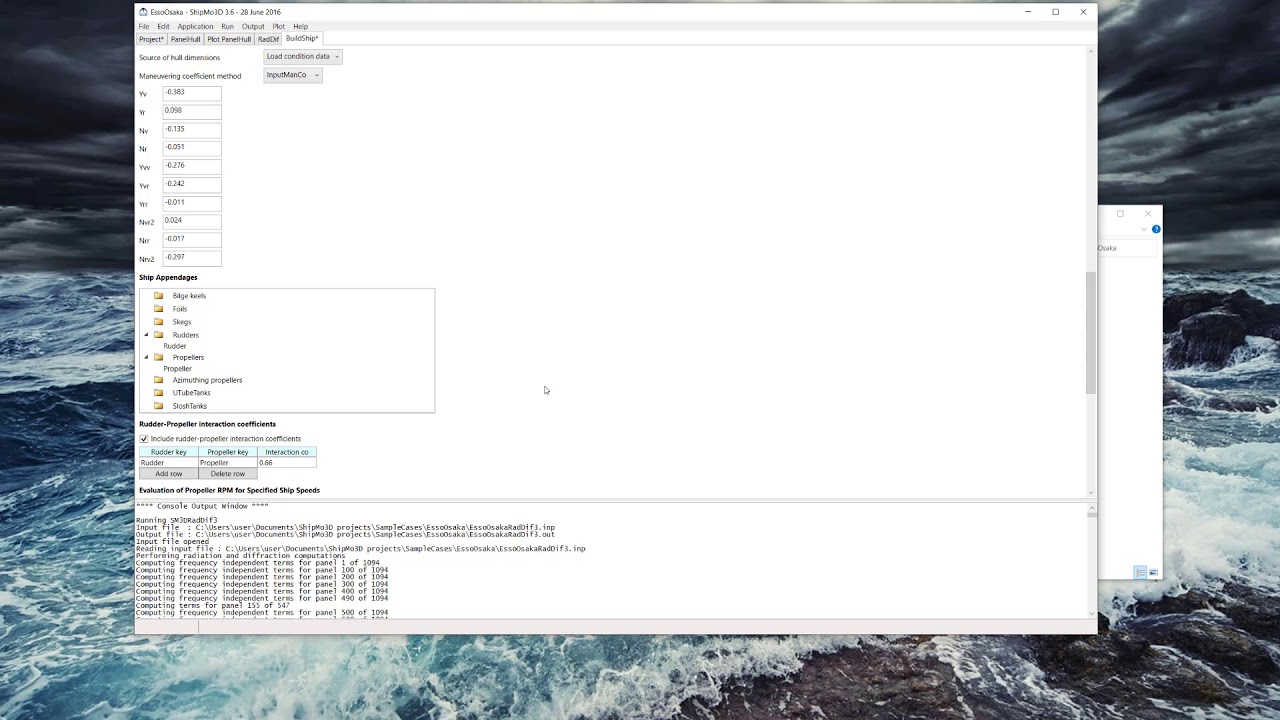
Task: Click the Interaction coefficient cell 0.66
Action: [x=287, y=463]
